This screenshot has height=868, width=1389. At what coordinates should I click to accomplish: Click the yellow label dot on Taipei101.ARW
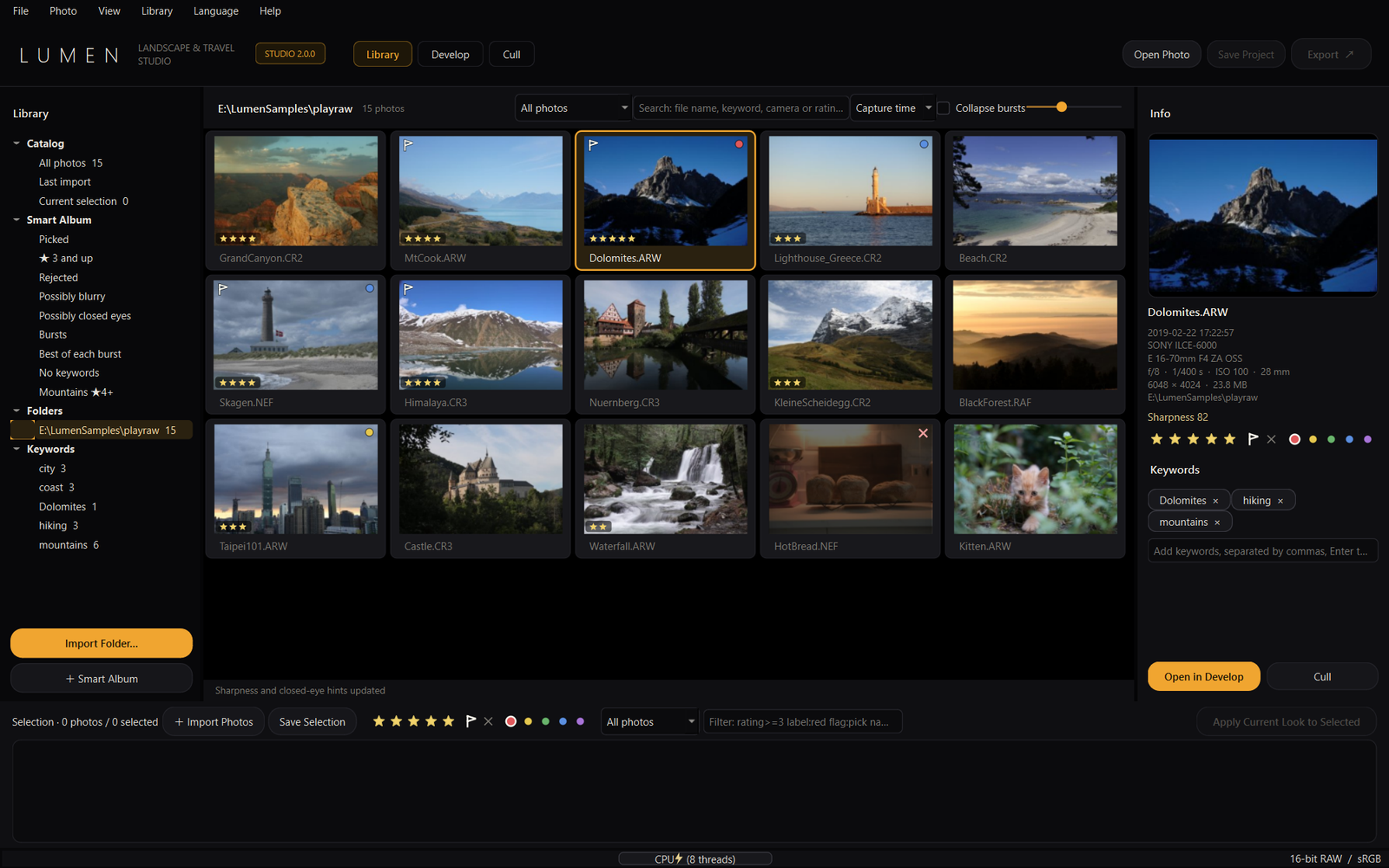369,432
